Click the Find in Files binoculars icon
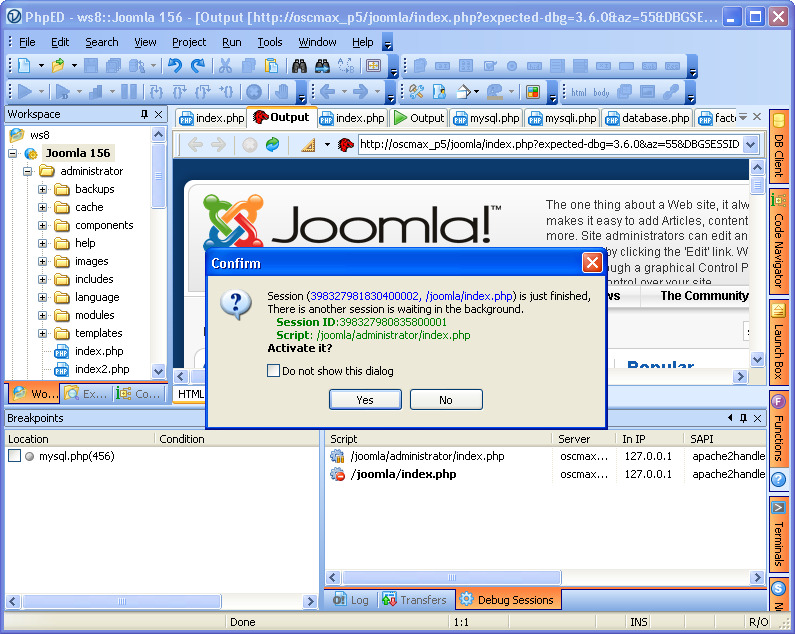The image size is (795, 634). pyautogui.click(x=322, y=66)
